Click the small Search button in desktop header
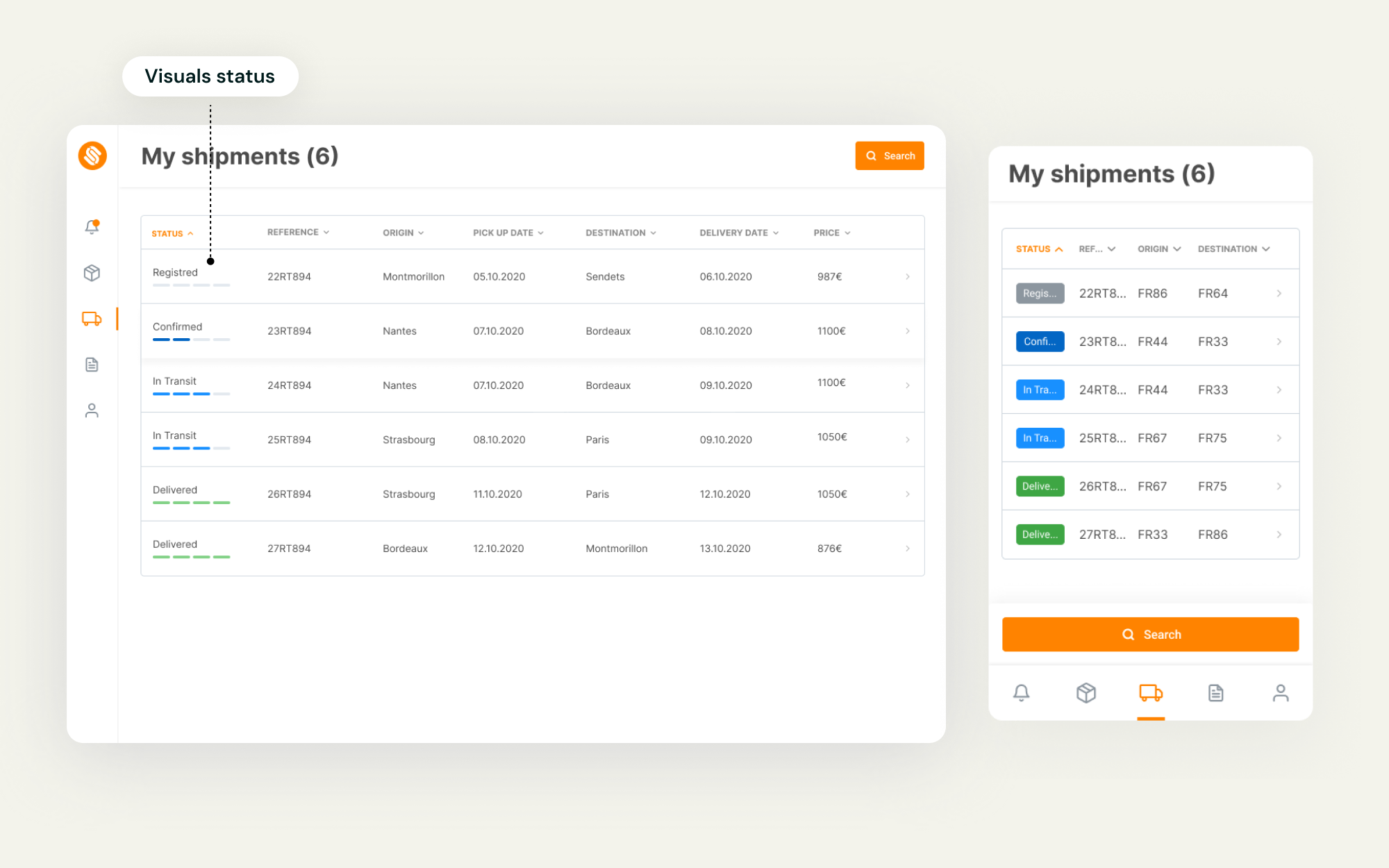 (890, 156)
